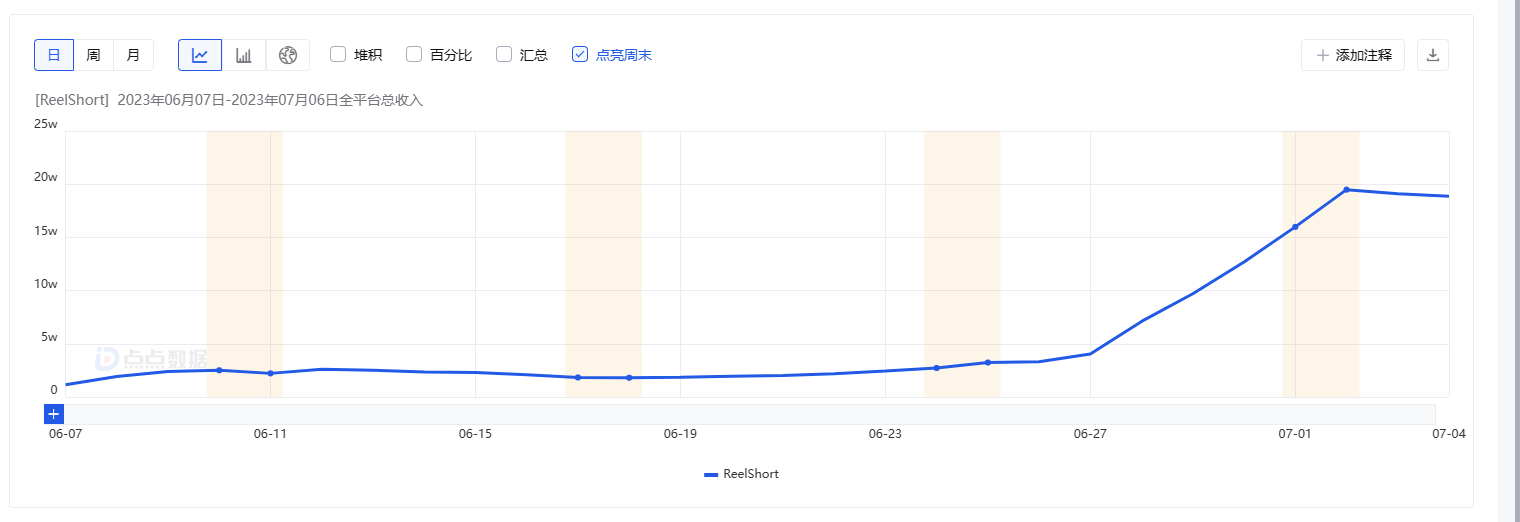Switch to the line chart view
Viewport: 1520px width, 522px height.
(200, 55)
